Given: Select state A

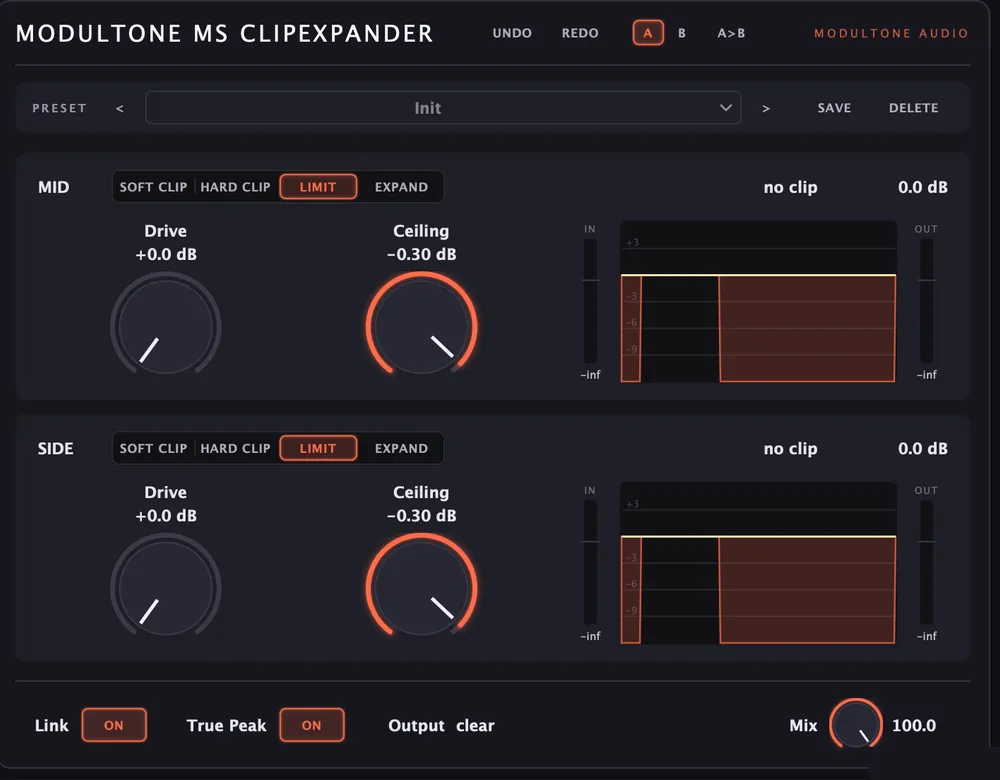Looking at the screenshot, I should [x=648, y=33].
